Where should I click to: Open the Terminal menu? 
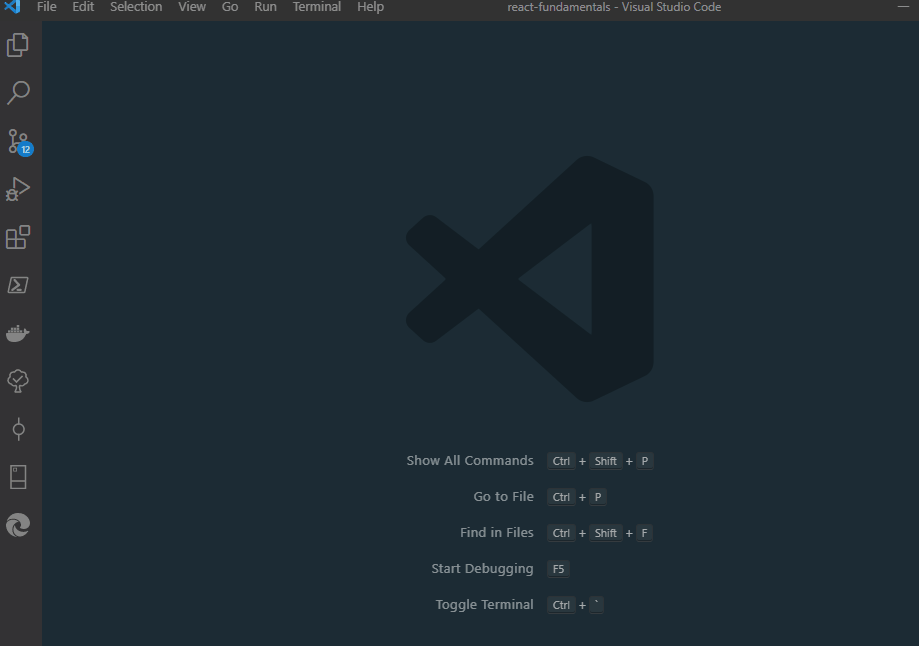pos(316,7)
